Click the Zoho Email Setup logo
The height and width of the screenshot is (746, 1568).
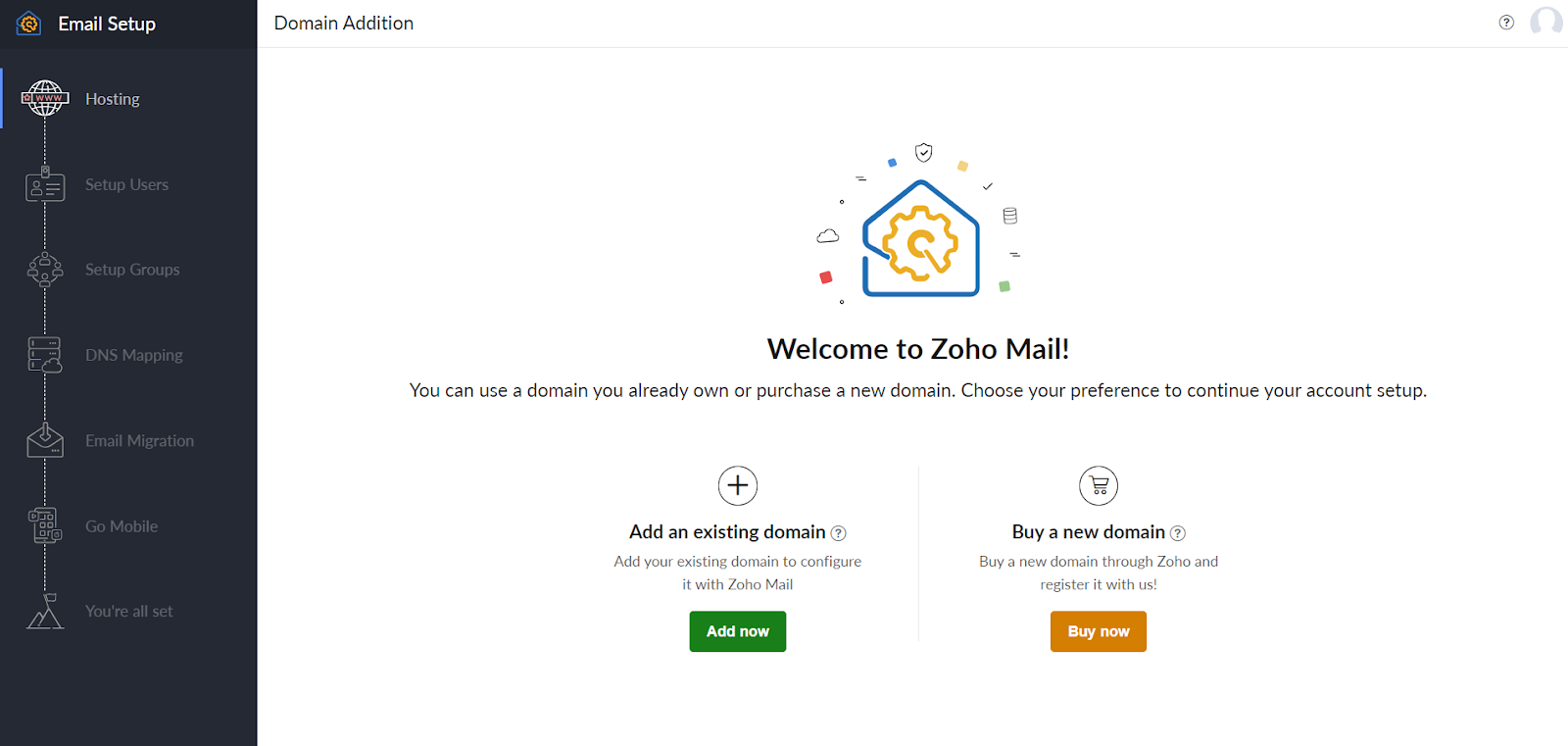pos(29,24)
